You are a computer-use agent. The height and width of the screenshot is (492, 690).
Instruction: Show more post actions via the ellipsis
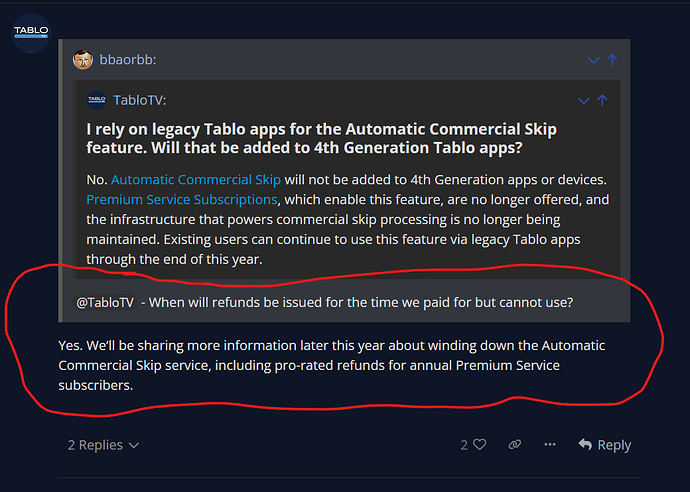point(550,444)
